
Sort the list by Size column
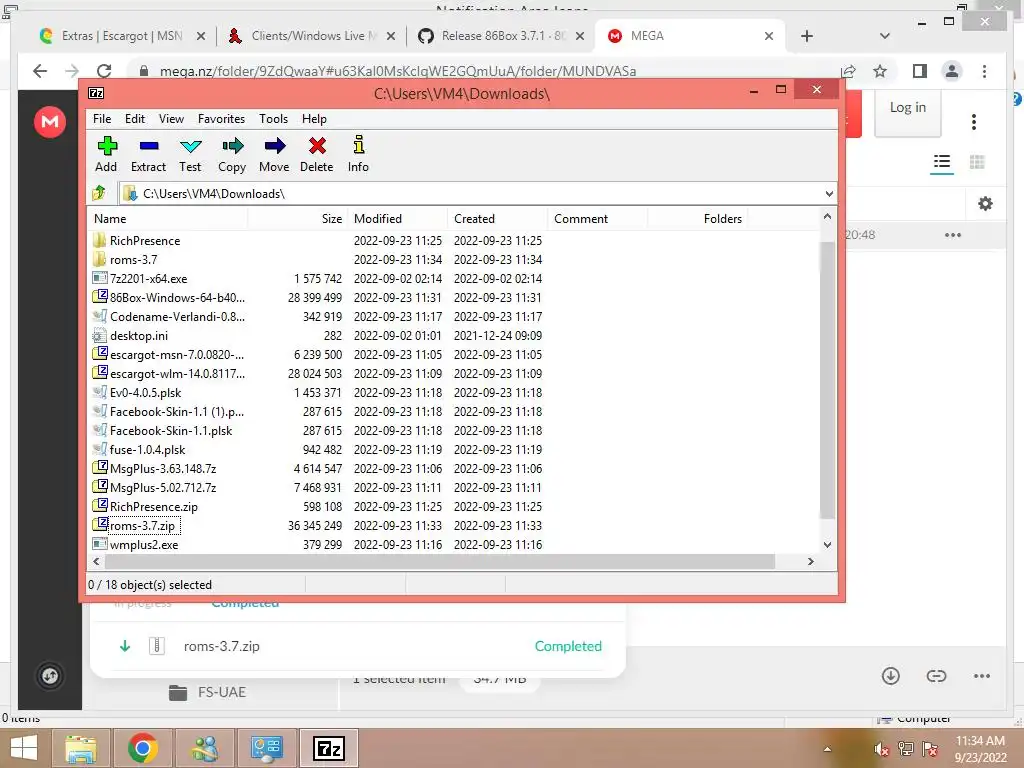pyautogui.click(x=297, y=219)
